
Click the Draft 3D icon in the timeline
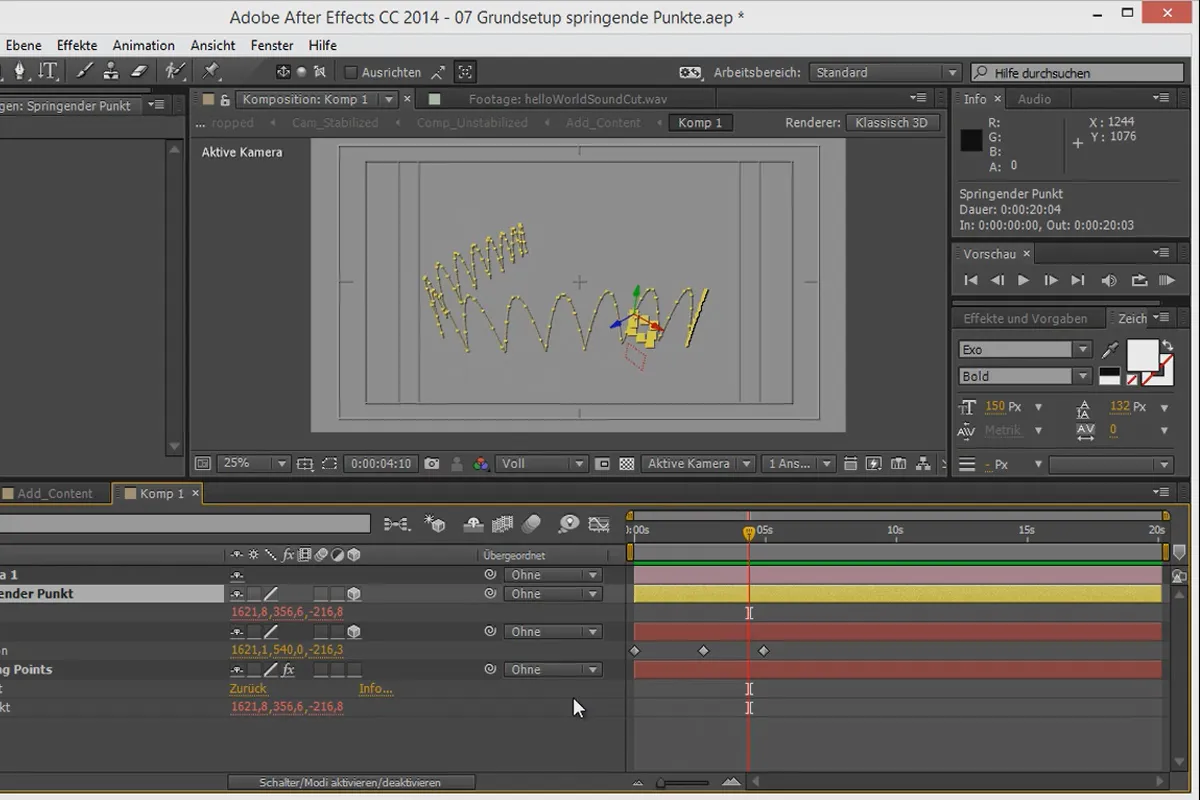434,524
